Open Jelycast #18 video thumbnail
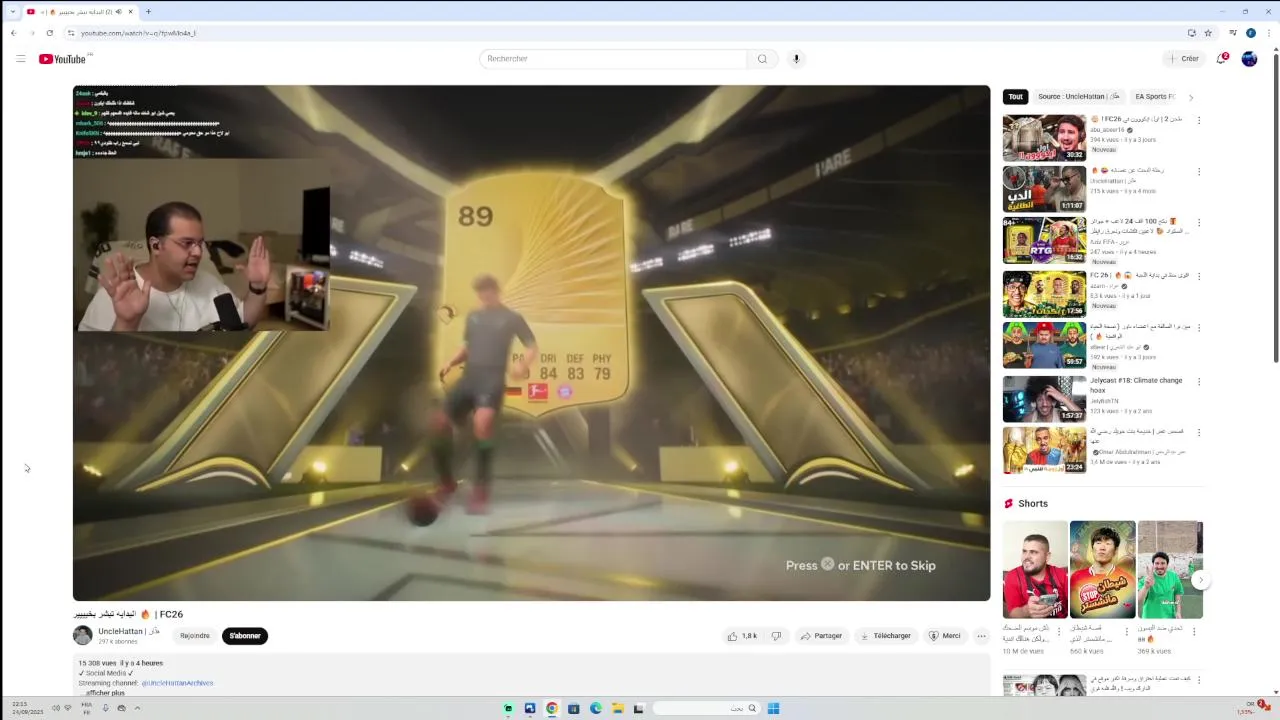This screenshot has height=720, width=1280. pos(1044,399)
